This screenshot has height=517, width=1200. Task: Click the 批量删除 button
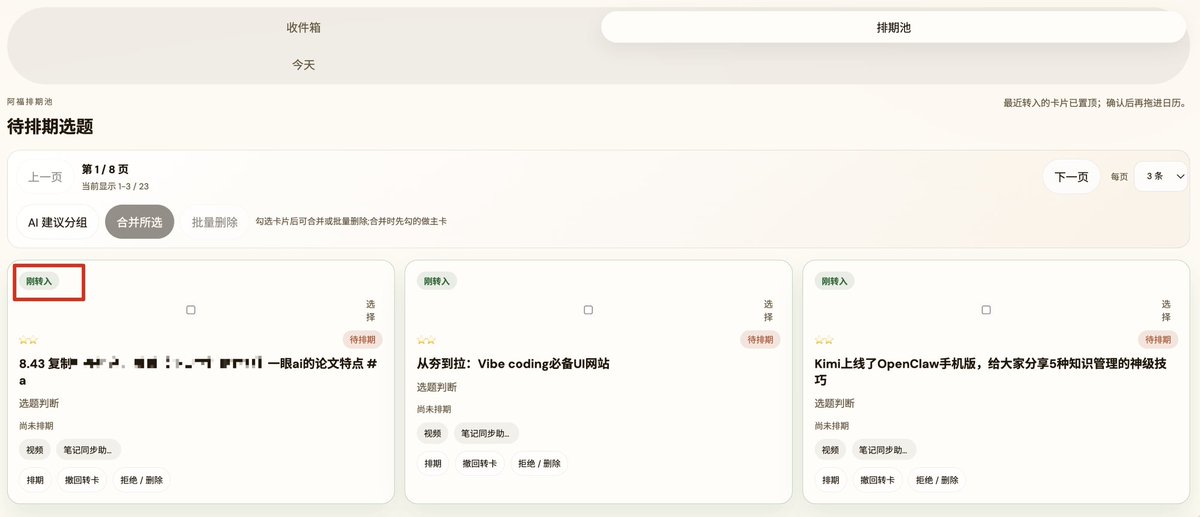(215, 222)
